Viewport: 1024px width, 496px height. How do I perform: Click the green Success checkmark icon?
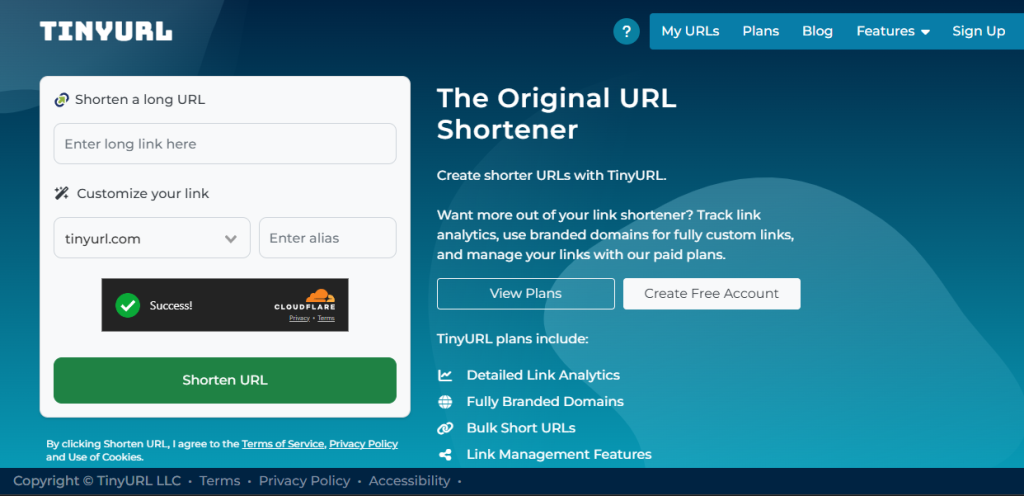(x=128, y=305)
